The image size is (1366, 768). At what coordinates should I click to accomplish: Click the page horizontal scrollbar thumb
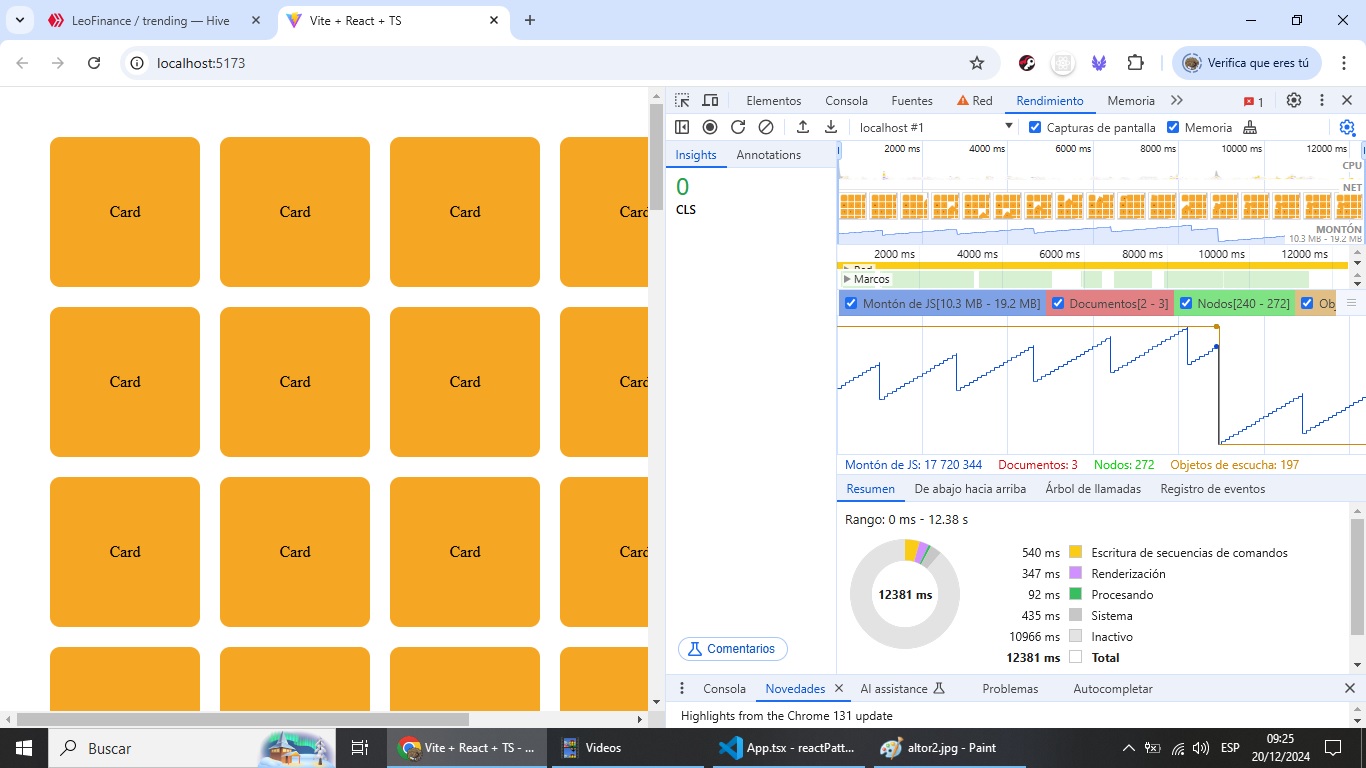point(243,719)
